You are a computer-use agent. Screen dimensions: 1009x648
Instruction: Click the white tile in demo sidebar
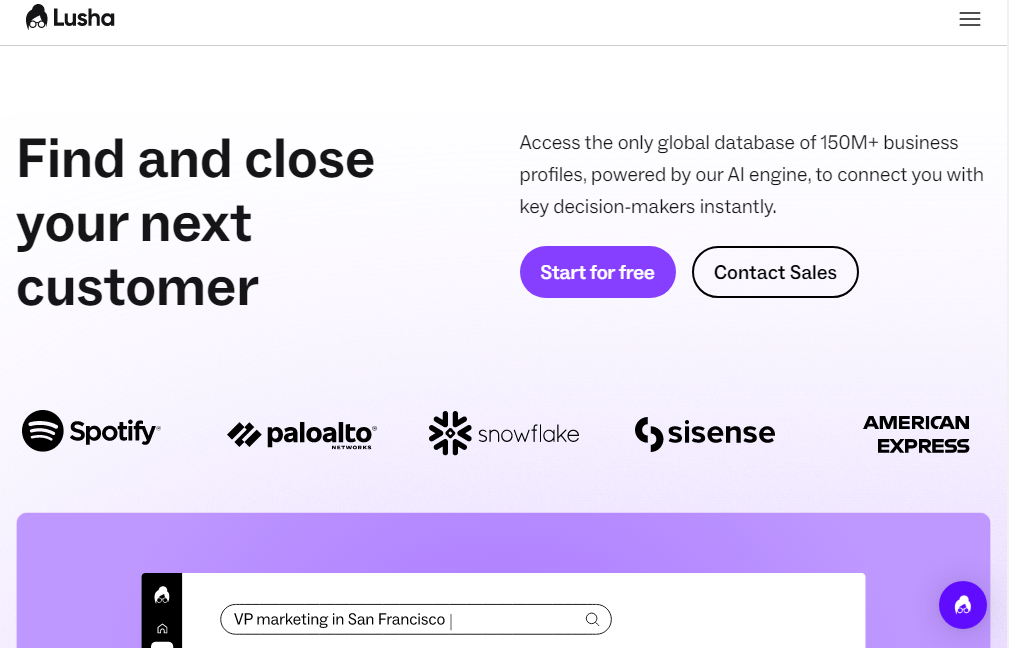click(x=162, y=645)
